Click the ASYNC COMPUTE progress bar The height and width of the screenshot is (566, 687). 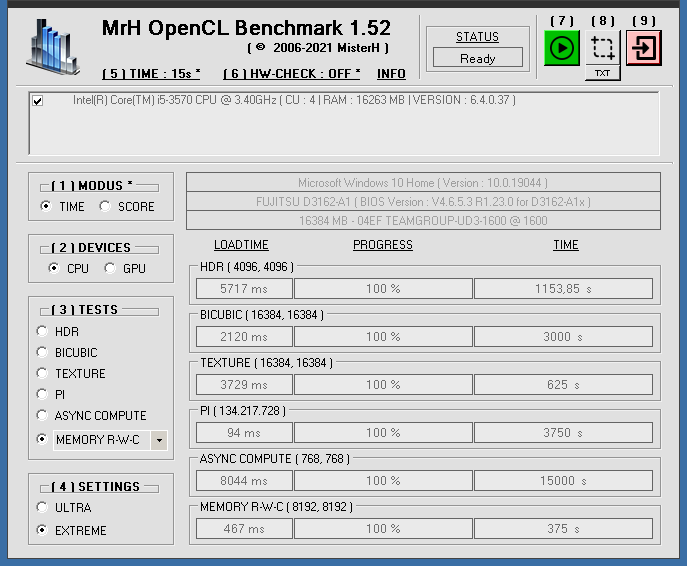(x=383, y=481)
